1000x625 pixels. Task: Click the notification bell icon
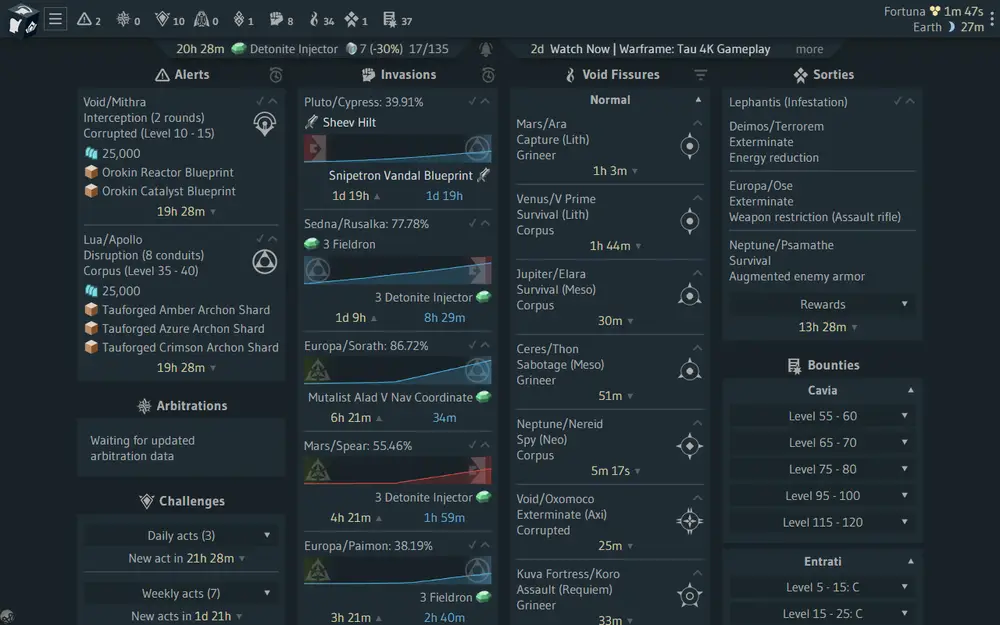(486, 49)
